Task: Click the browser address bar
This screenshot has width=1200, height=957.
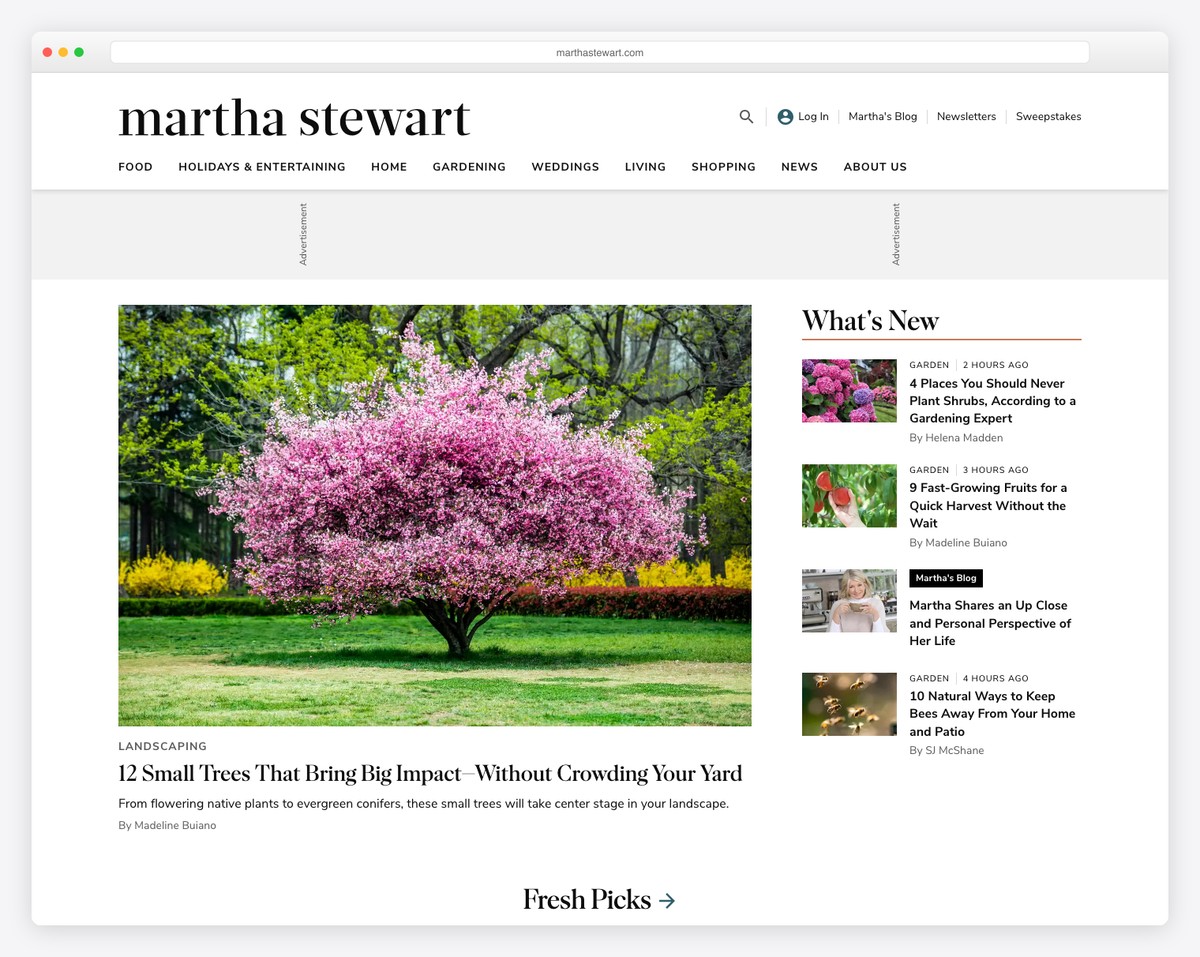Action: (x=600, y=51)
